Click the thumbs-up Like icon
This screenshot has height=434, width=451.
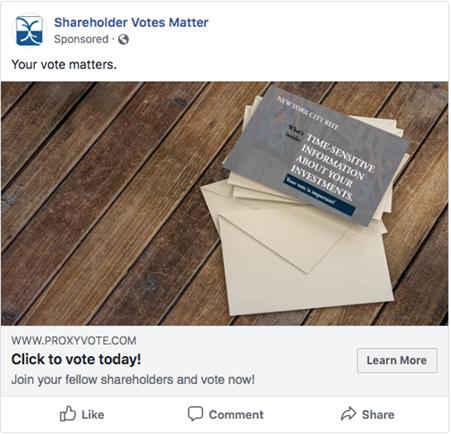pyautogui.click(x=68, y=414)
